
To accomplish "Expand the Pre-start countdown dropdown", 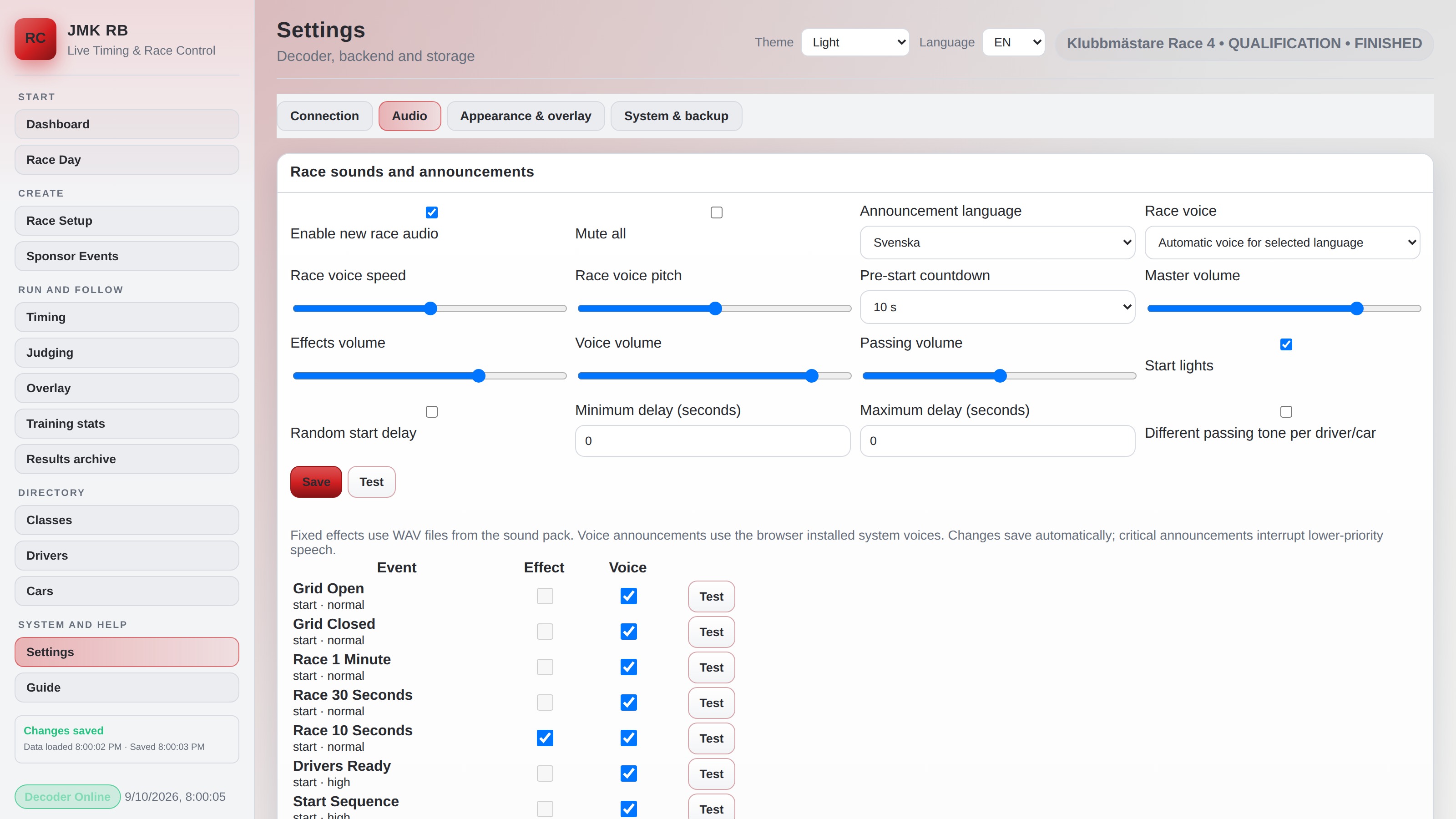I will pyautogui.click(x=997, y=307).
